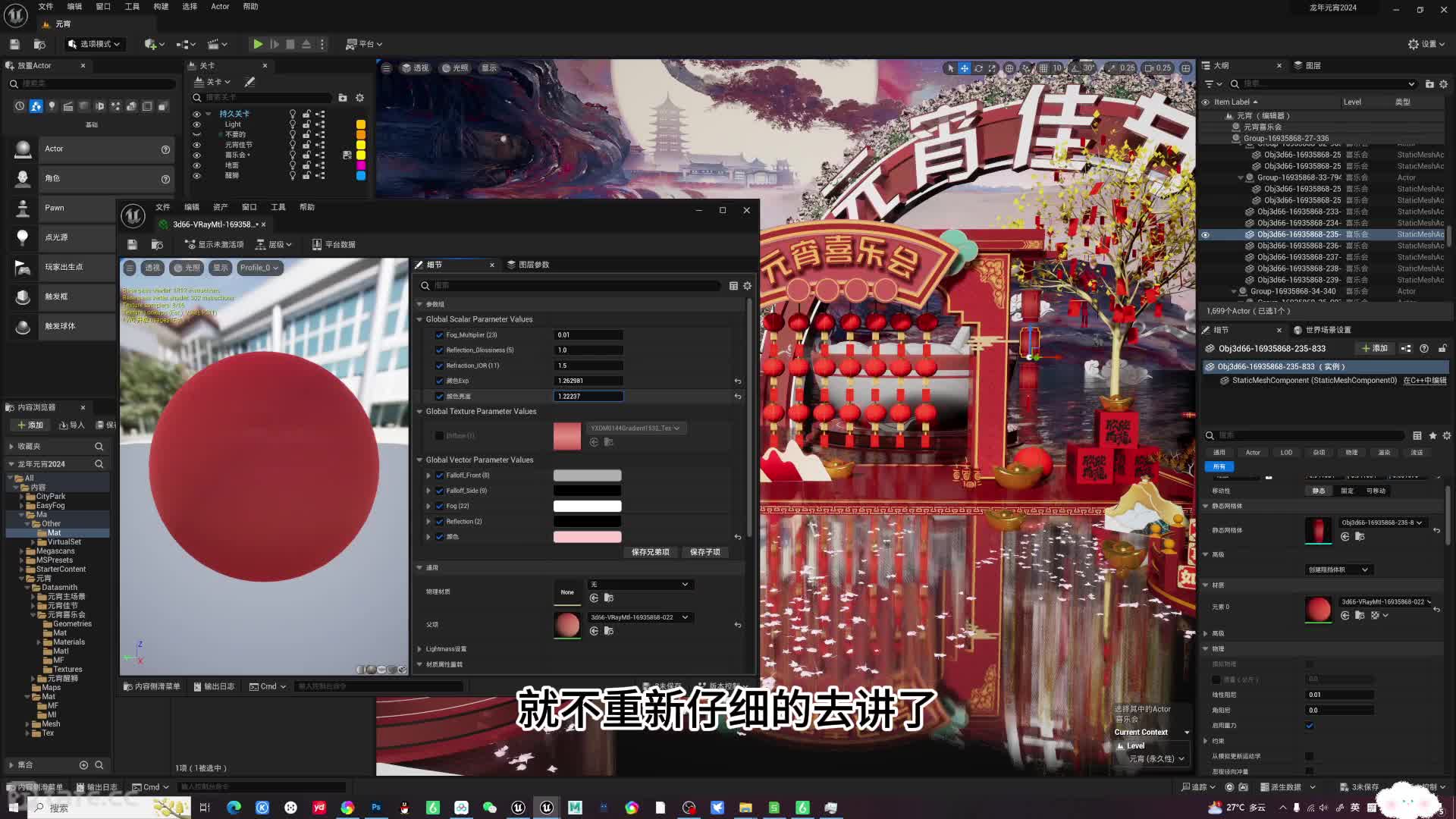Uncheck Refraction_IOR (11) parameter checkbox
The height and width of the screenshot is (819, 1456).
439,366
